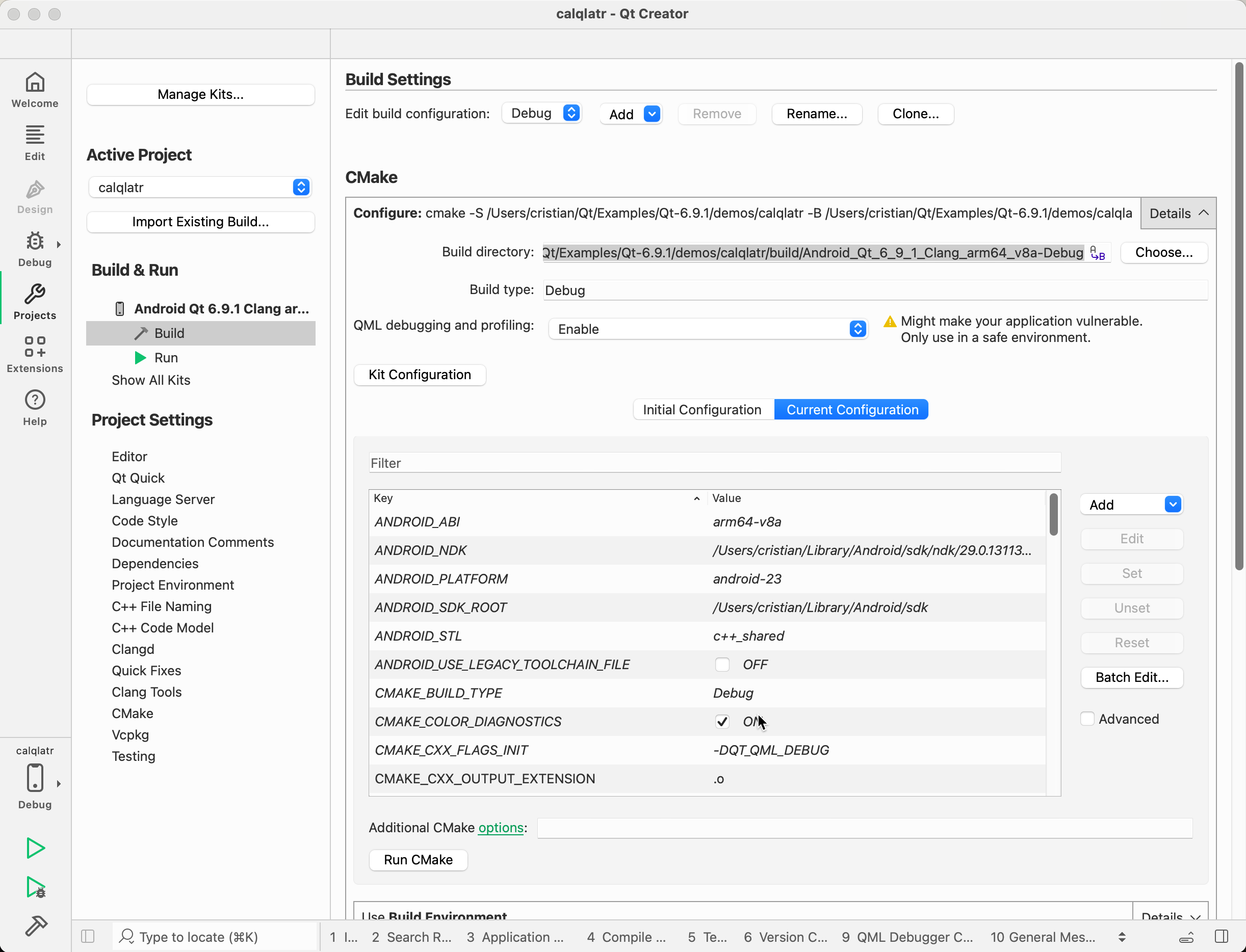Click the Build directory path field

[814, 253]
